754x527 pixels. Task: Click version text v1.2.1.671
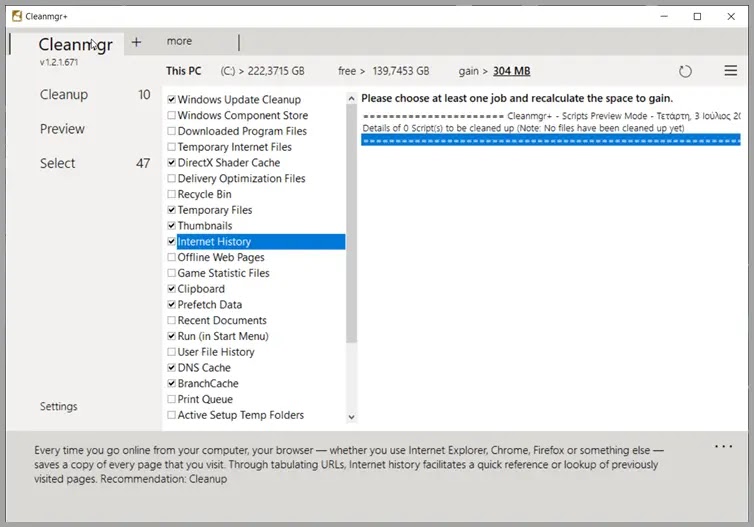pos(59,62)
